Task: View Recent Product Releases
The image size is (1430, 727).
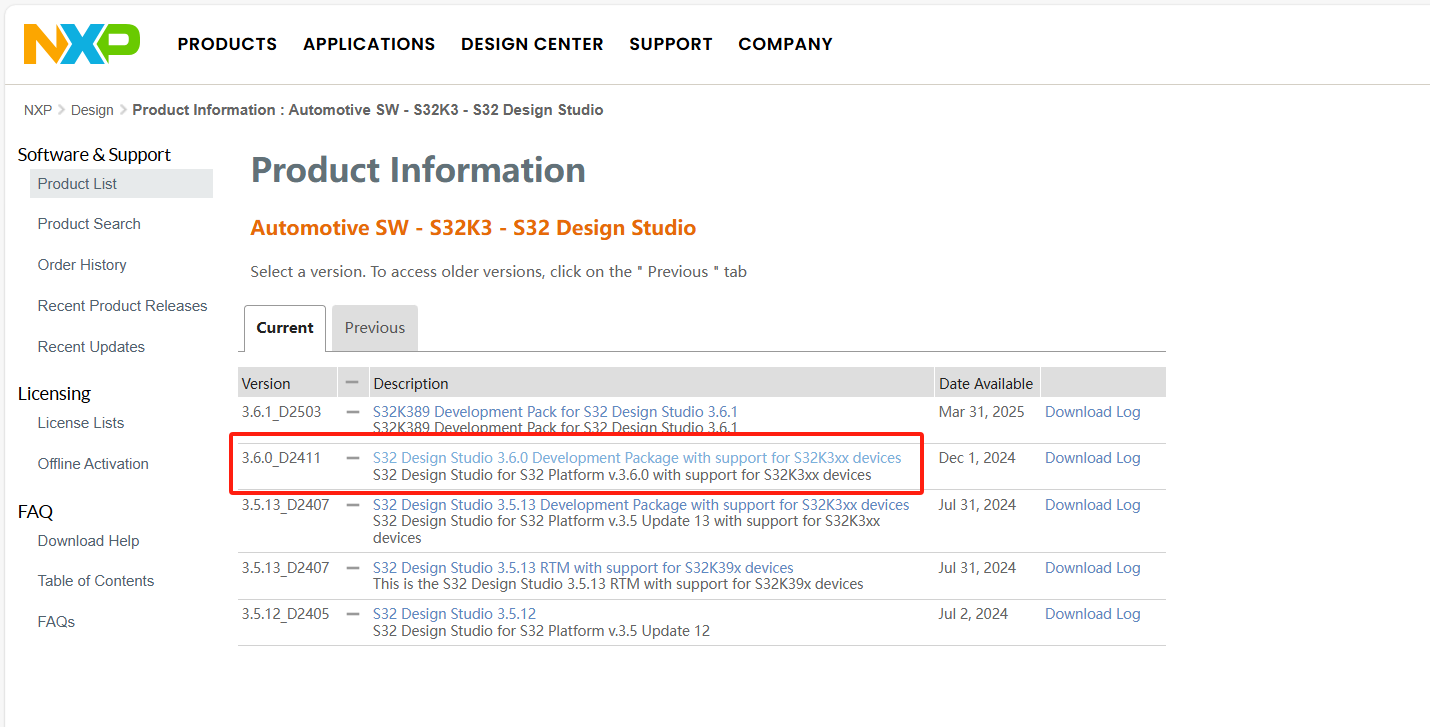Action: pyautogui.click(x=122, y=306)
